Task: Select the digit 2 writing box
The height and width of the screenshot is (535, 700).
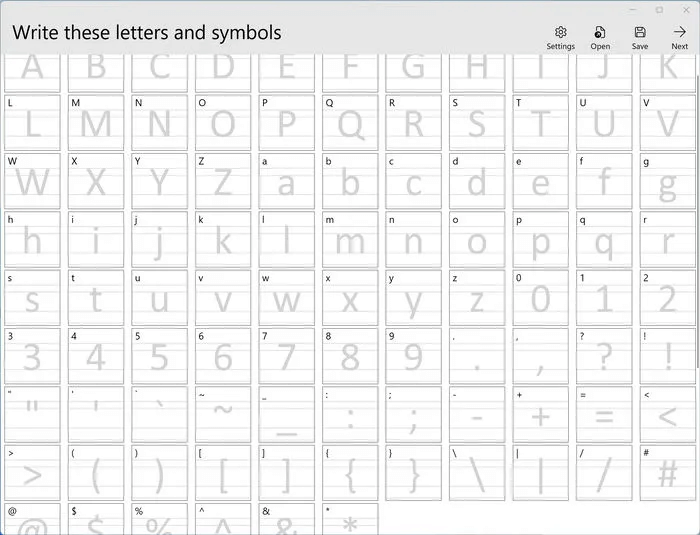Action: tap(667, 297)
